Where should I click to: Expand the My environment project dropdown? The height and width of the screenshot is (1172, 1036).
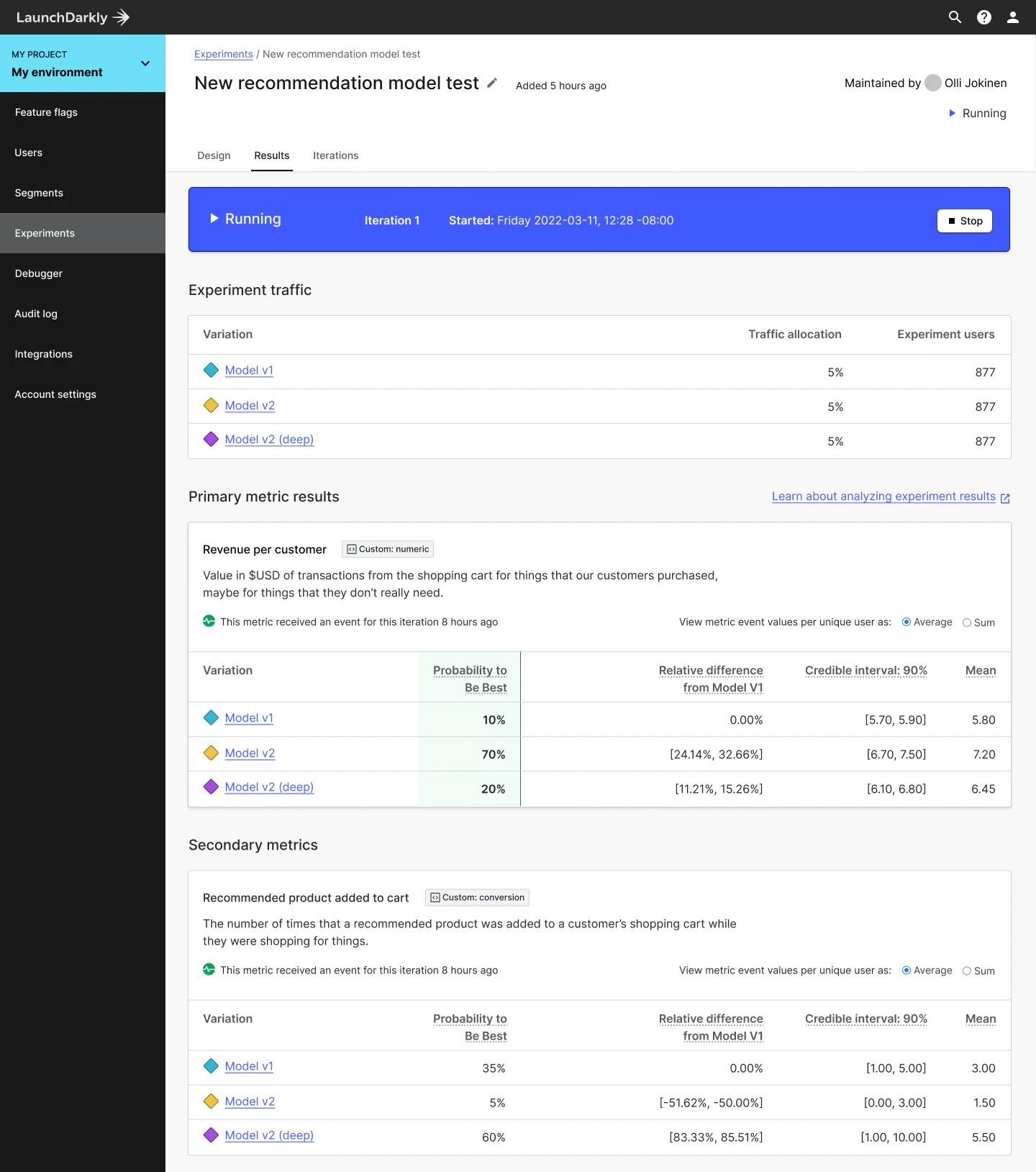[145, 63]
